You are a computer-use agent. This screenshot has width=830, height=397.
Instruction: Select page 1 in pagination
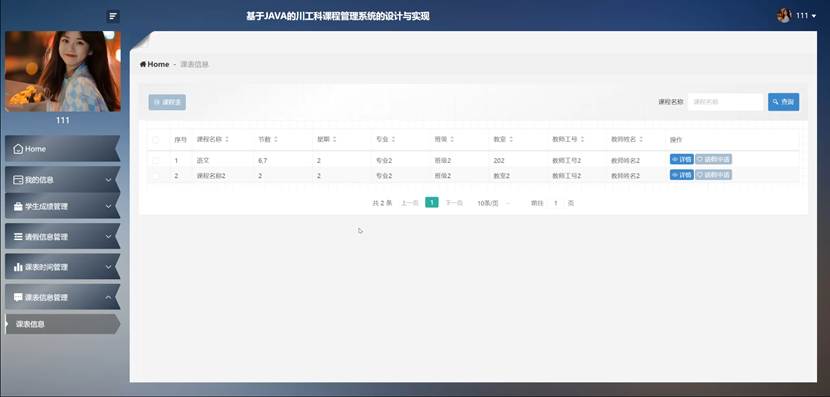click(432, 202)
